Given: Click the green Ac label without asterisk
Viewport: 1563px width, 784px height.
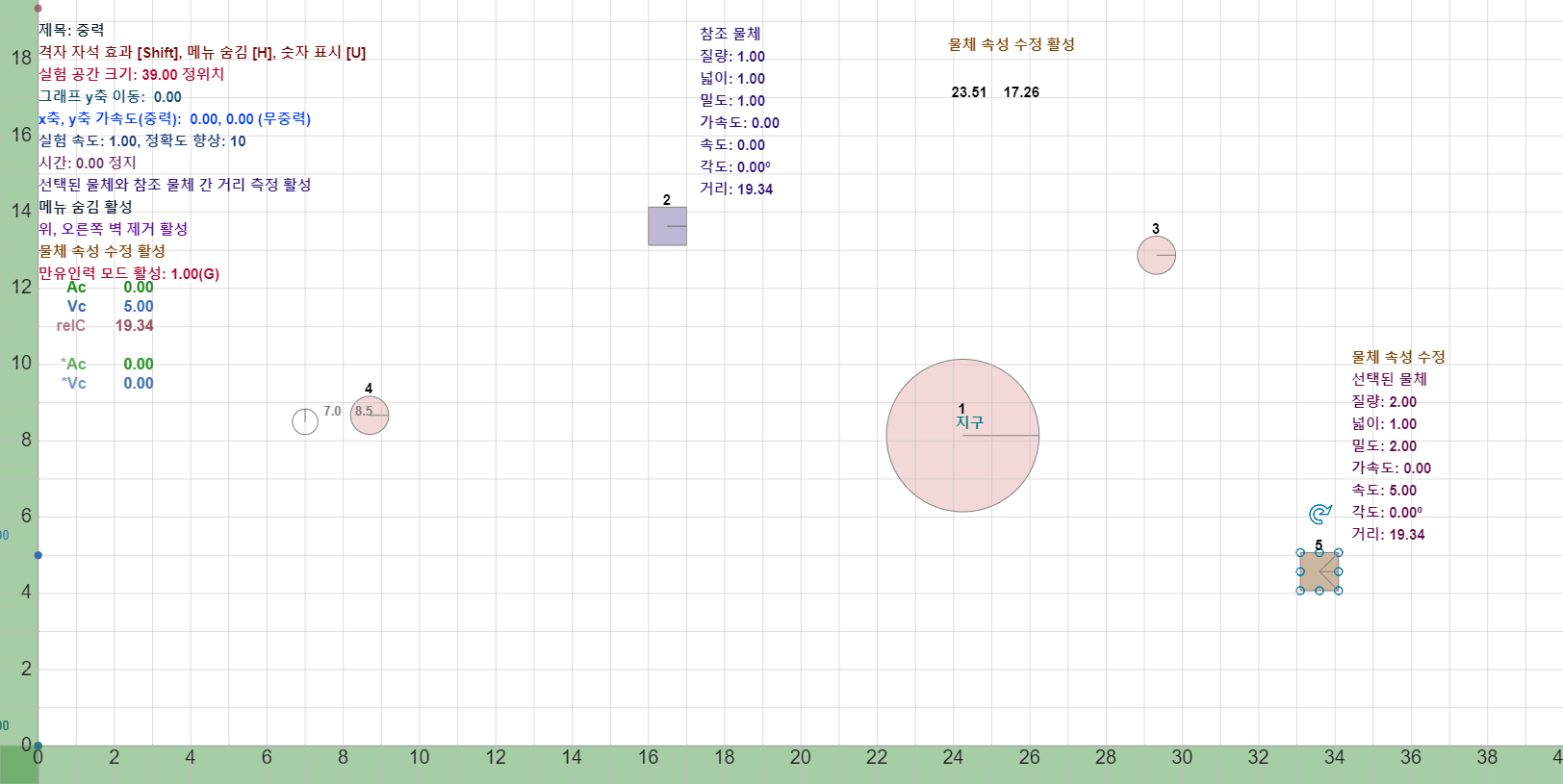Looking at the screenshot, I should 76,287.
